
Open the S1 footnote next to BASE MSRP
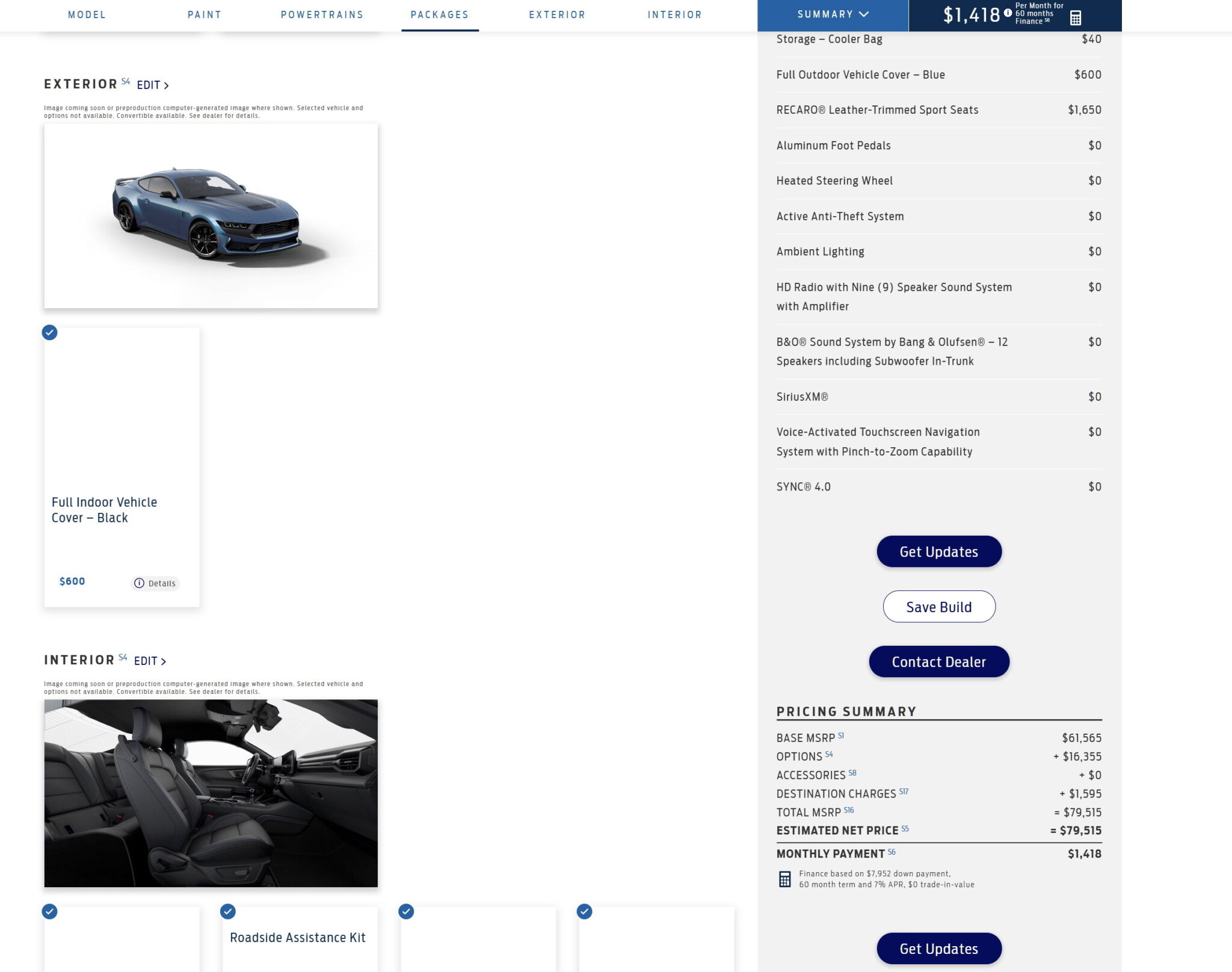click(841, 734)
